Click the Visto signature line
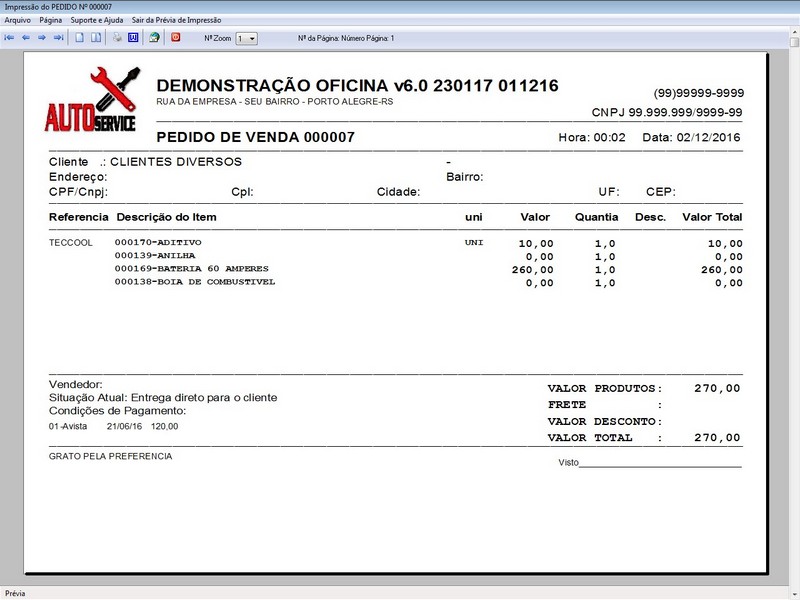800x600 pixels. pos(650,463)
